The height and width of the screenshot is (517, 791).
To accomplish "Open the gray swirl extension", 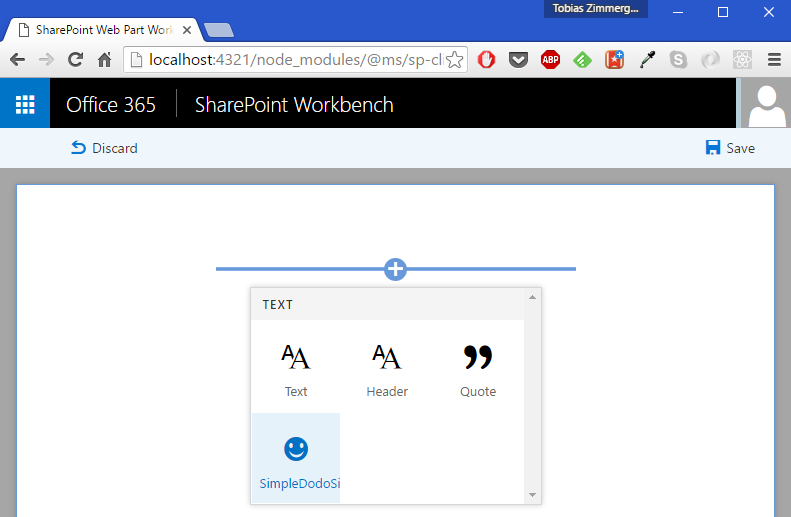I will coord(710,60).
